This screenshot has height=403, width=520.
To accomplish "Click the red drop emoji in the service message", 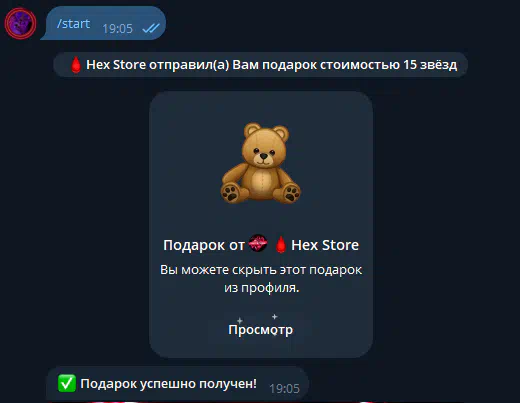I will coord(76,65).
